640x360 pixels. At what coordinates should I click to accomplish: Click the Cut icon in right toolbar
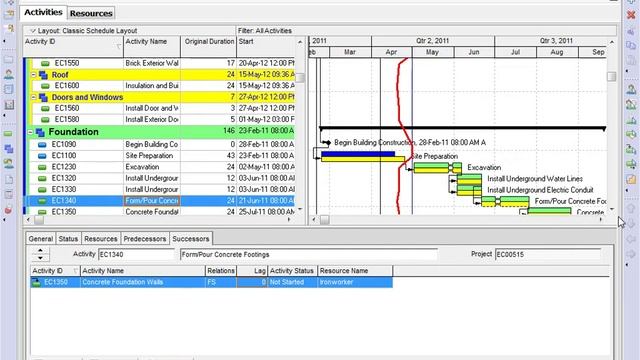coord(631,31)
